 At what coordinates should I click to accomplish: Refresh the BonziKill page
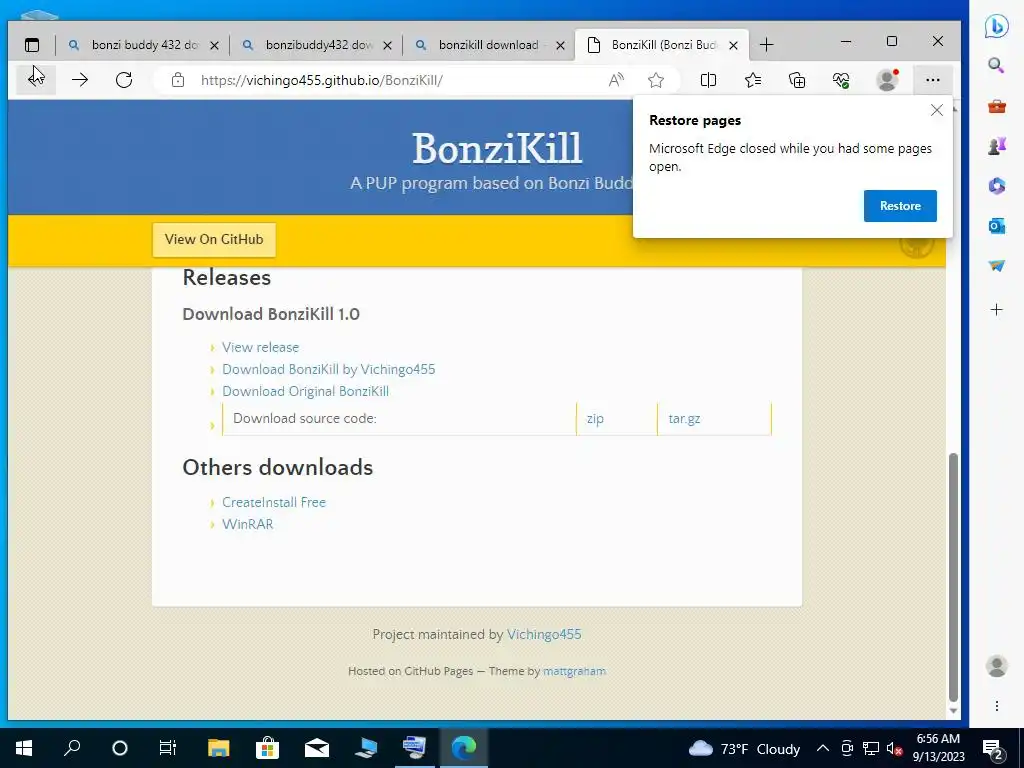123,80
